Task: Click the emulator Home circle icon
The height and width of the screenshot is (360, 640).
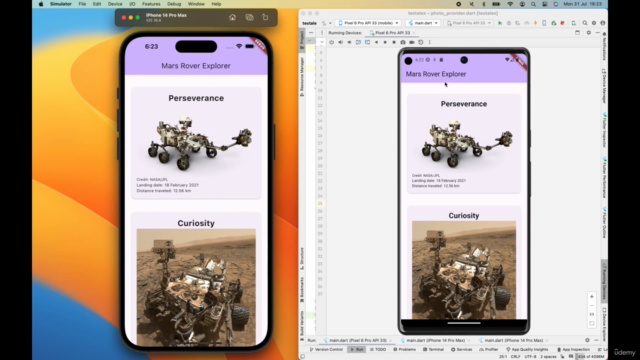Action: point(385,42)
